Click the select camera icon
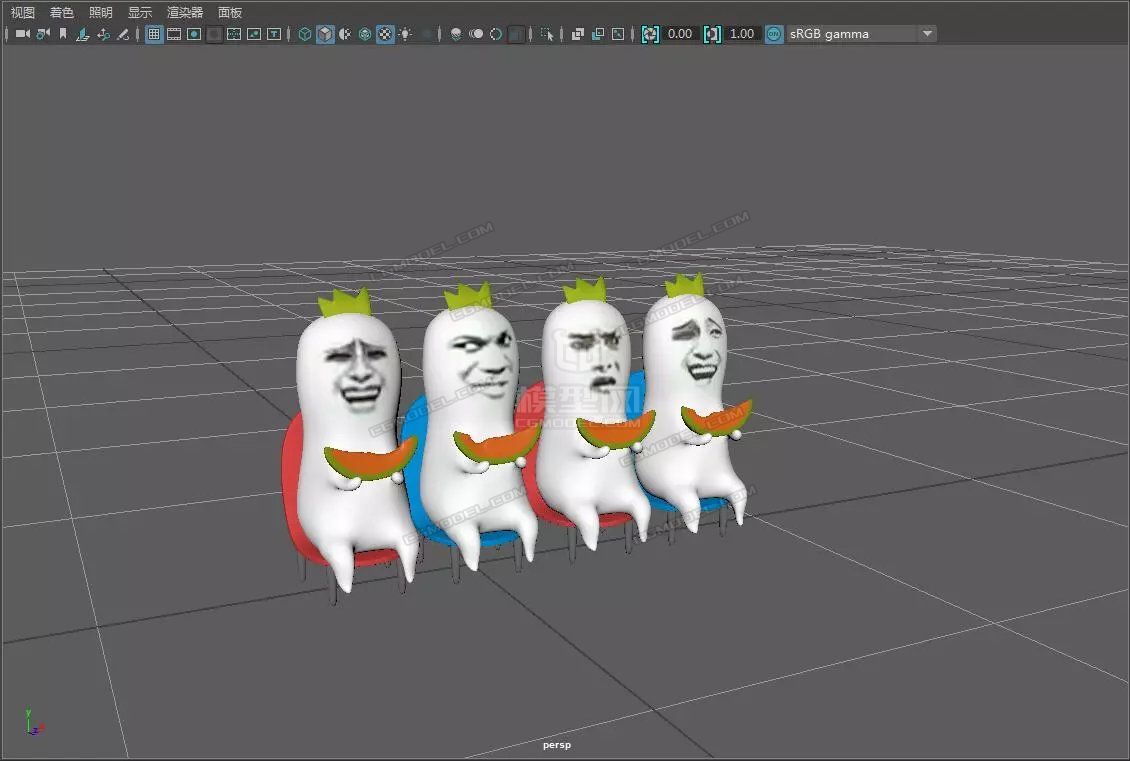1130x761 pixels. [22, 34]
